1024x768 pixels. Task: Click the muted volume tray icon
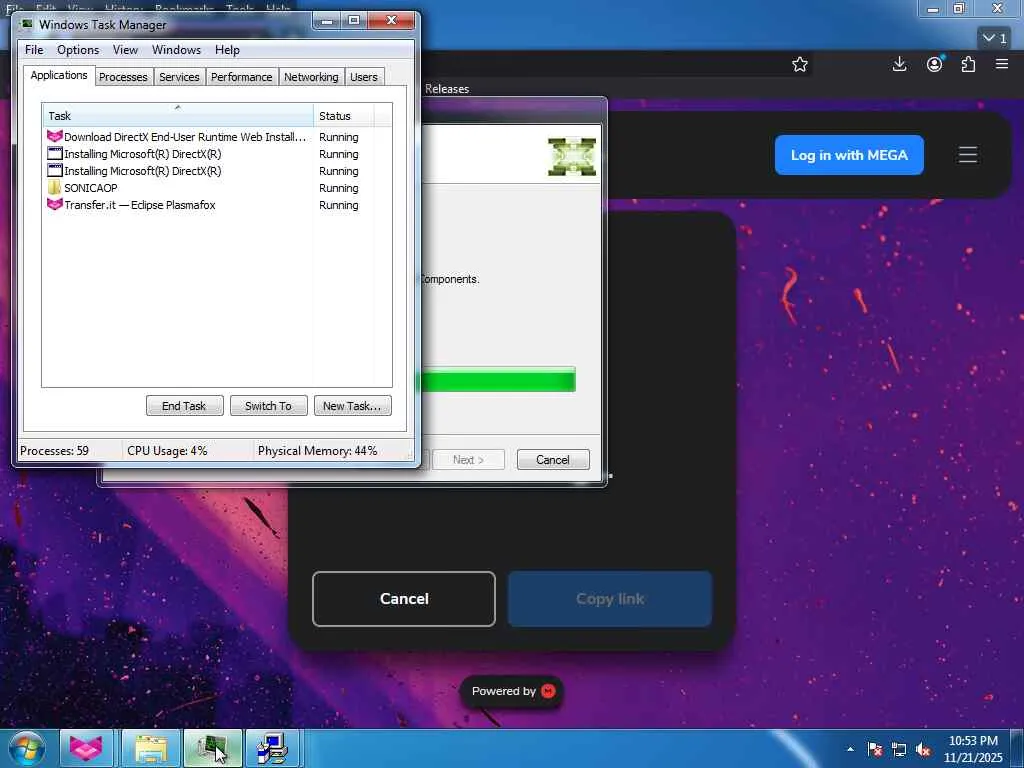[923, 749]
